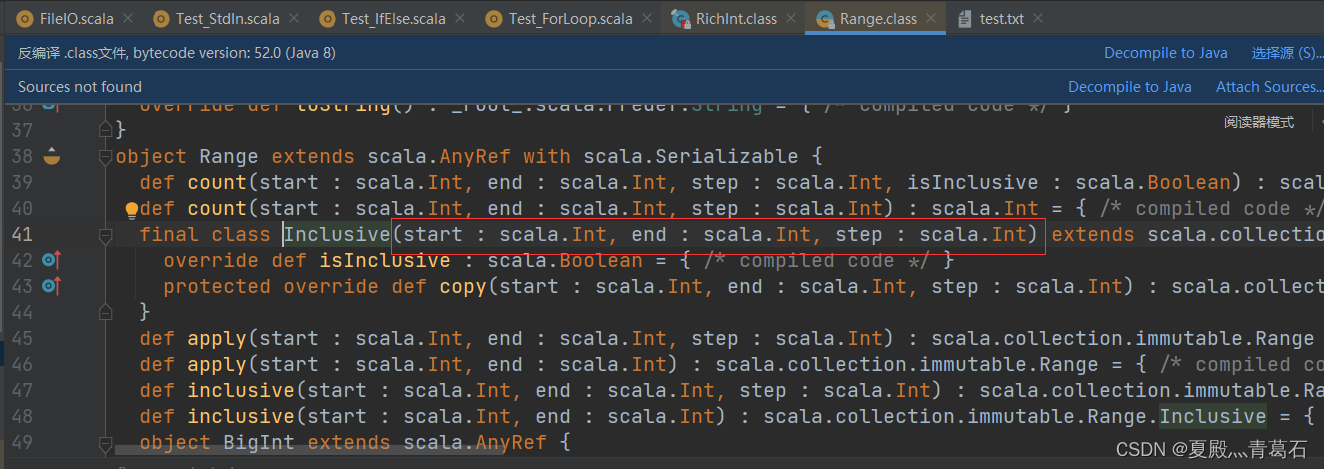Close the Test_IfElse.scala tab
1324x469 pixels.
tap(459, 19)
